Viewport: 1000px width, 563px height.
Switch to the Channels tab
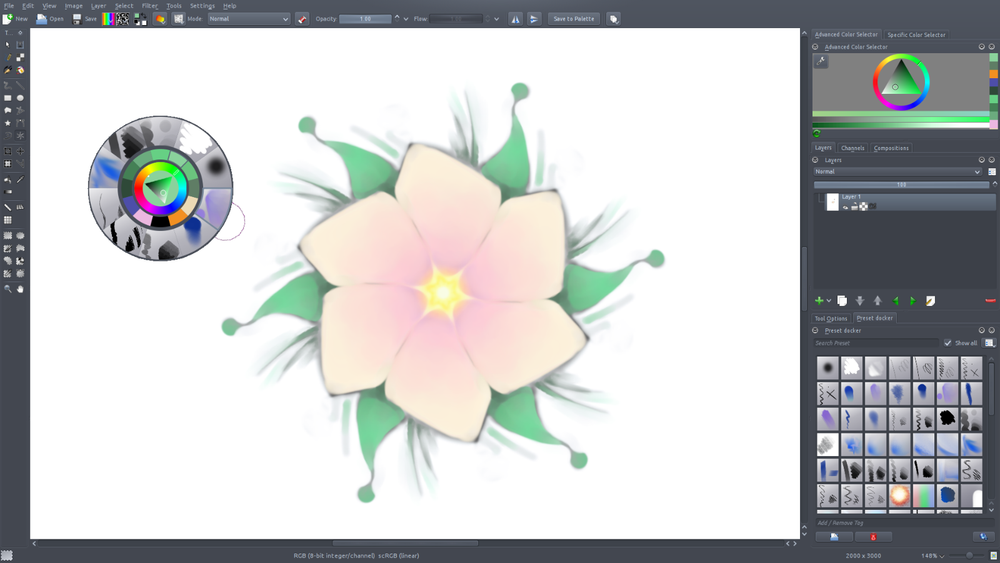pos(852,148)
